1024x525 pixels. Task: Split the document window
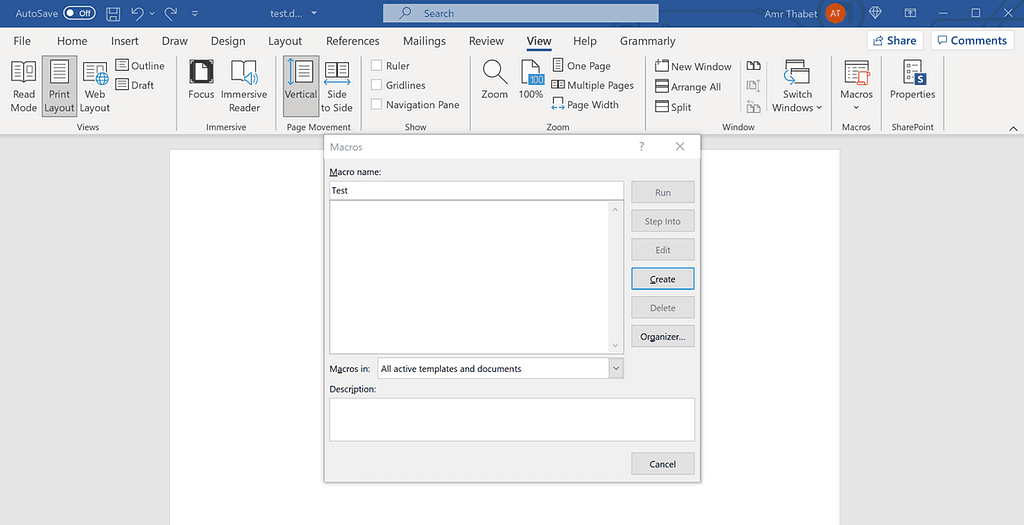click(x=673, y=107)
